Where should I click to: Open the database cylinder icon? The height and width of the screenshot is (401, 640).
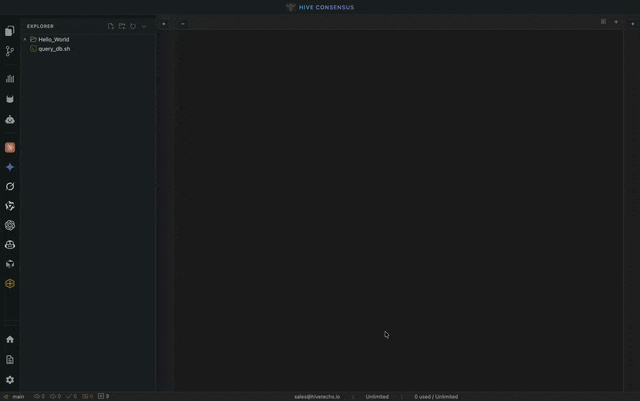click(x=10, y=99)
